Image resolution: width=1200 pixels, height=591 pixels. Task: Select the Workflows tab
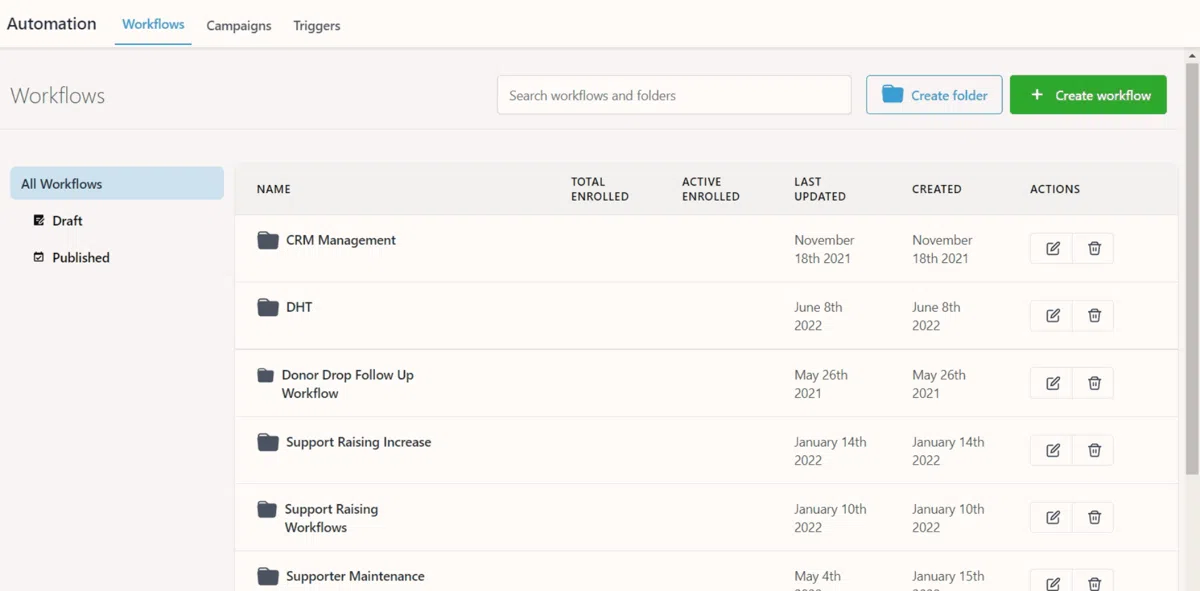[x=153, y=24]
